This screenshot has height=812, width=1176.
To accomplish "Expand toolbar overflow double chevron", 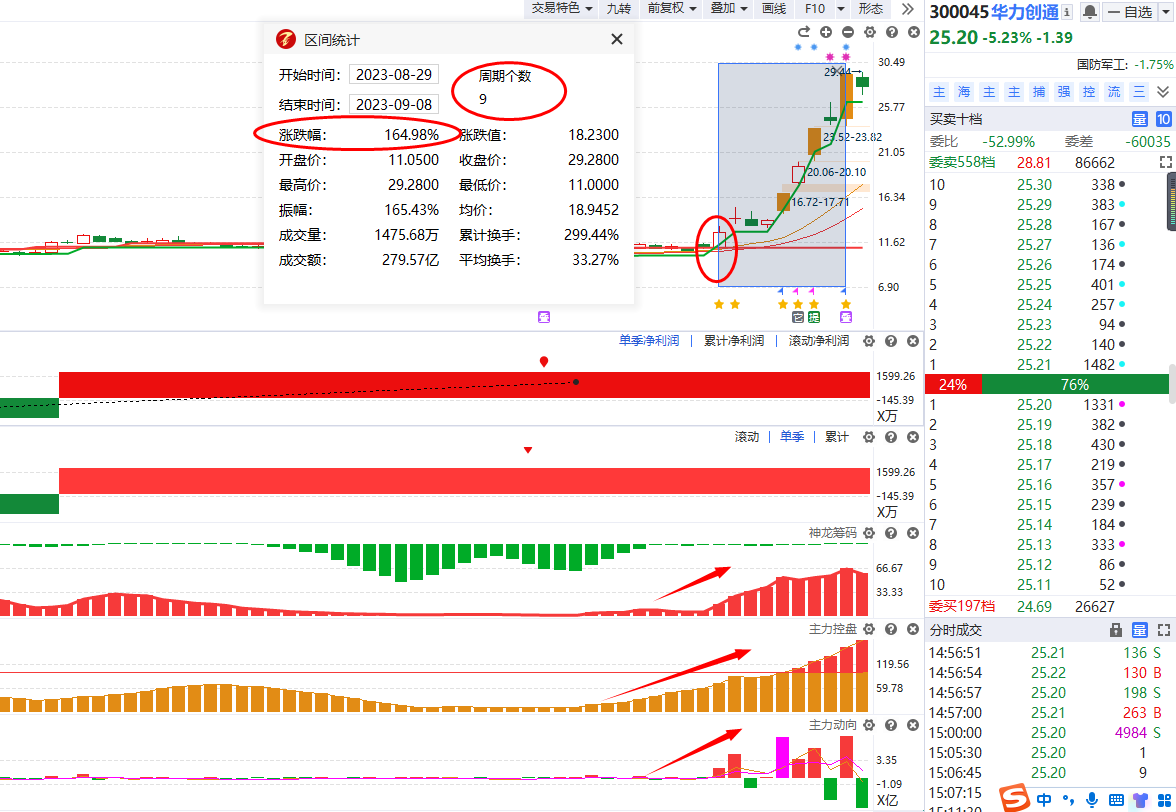I will (908, 8).
